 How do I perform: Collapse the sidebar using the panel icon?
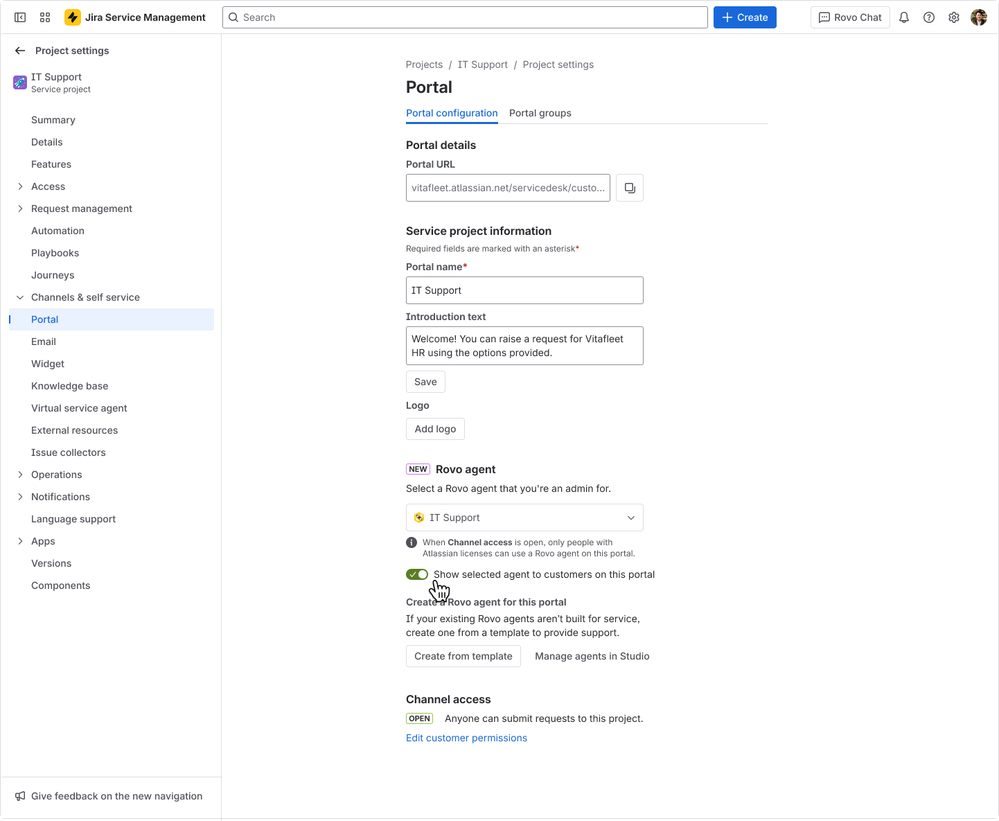tap(20, 17)
